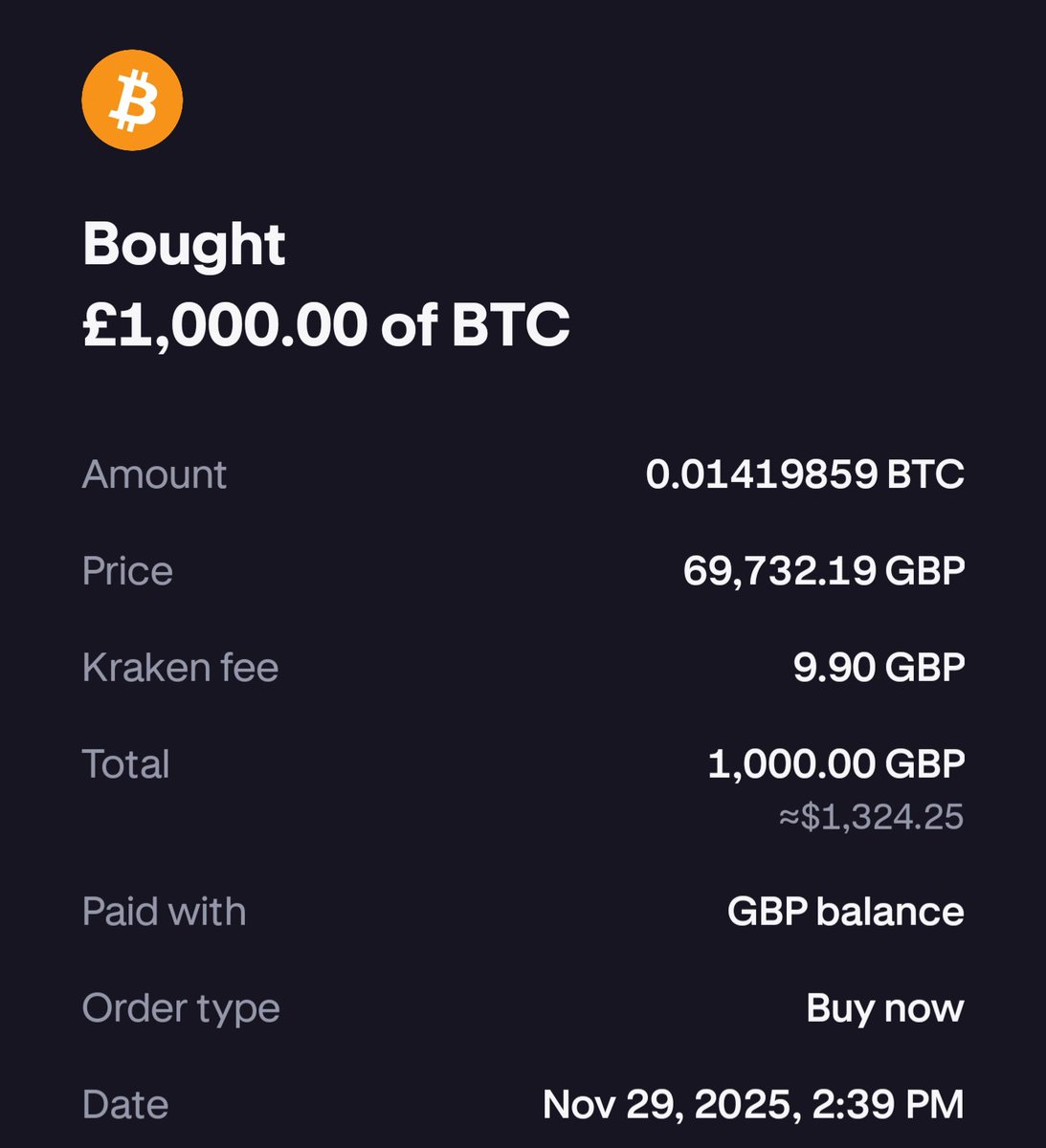Select the Price row label
The image size is (1046, 1148).
point(127,571)
